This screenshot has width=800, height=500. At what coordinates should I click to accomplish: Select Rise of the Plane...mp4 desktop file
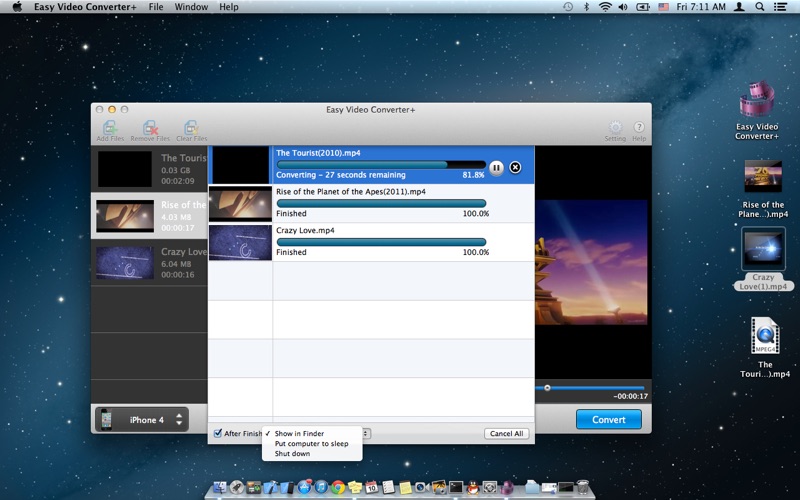tap(763, 189)
